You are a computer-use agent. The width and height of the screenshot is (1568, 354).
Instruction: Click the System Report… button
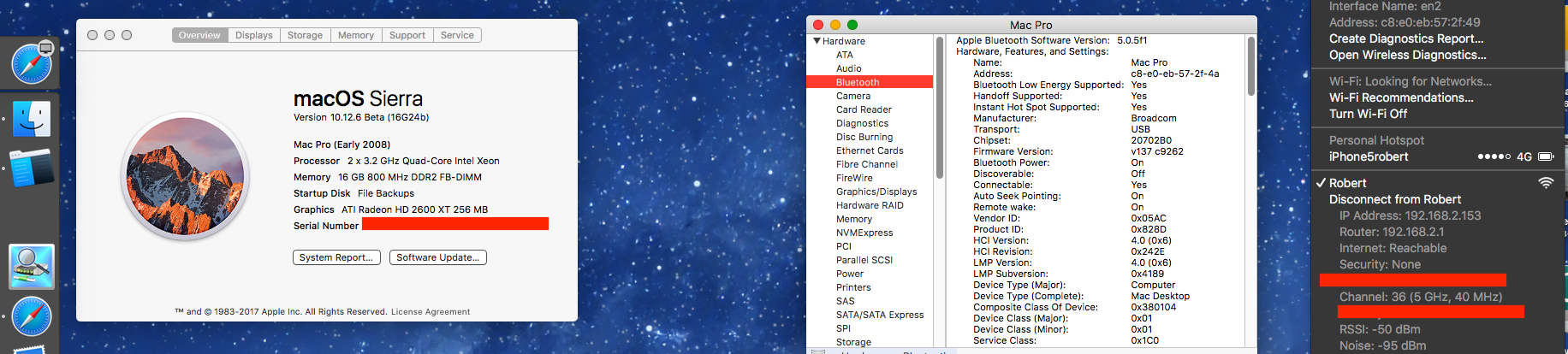(x=336, y=257)
